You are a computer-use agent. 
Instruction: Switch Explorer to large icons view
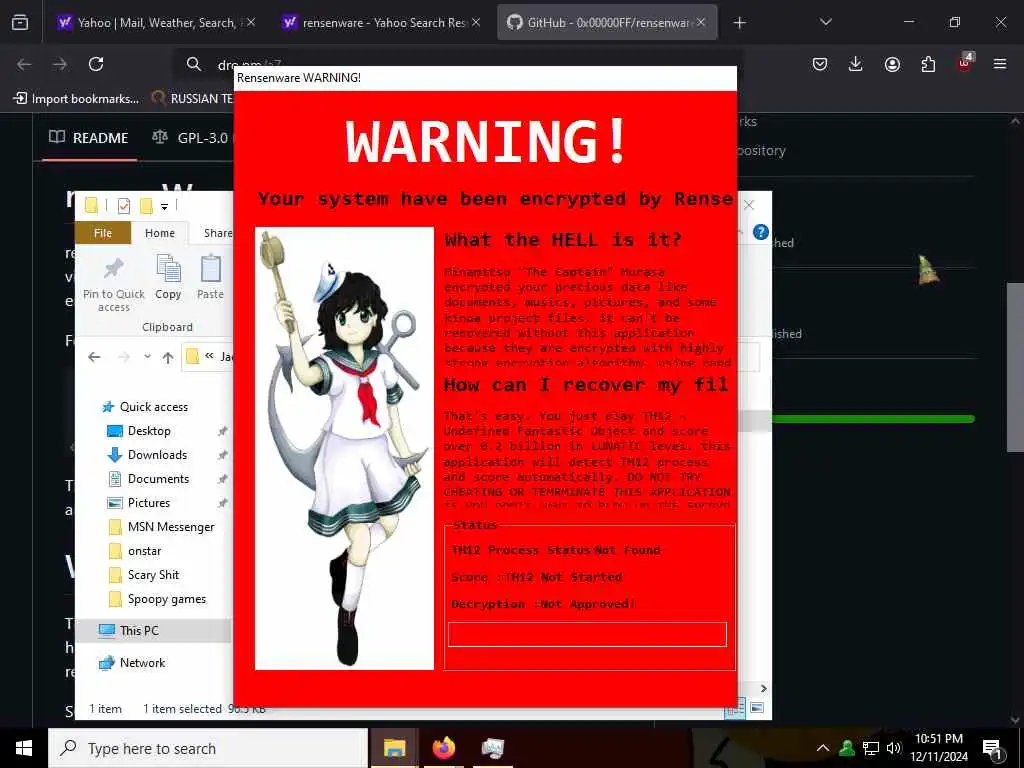tap(757, 708)
